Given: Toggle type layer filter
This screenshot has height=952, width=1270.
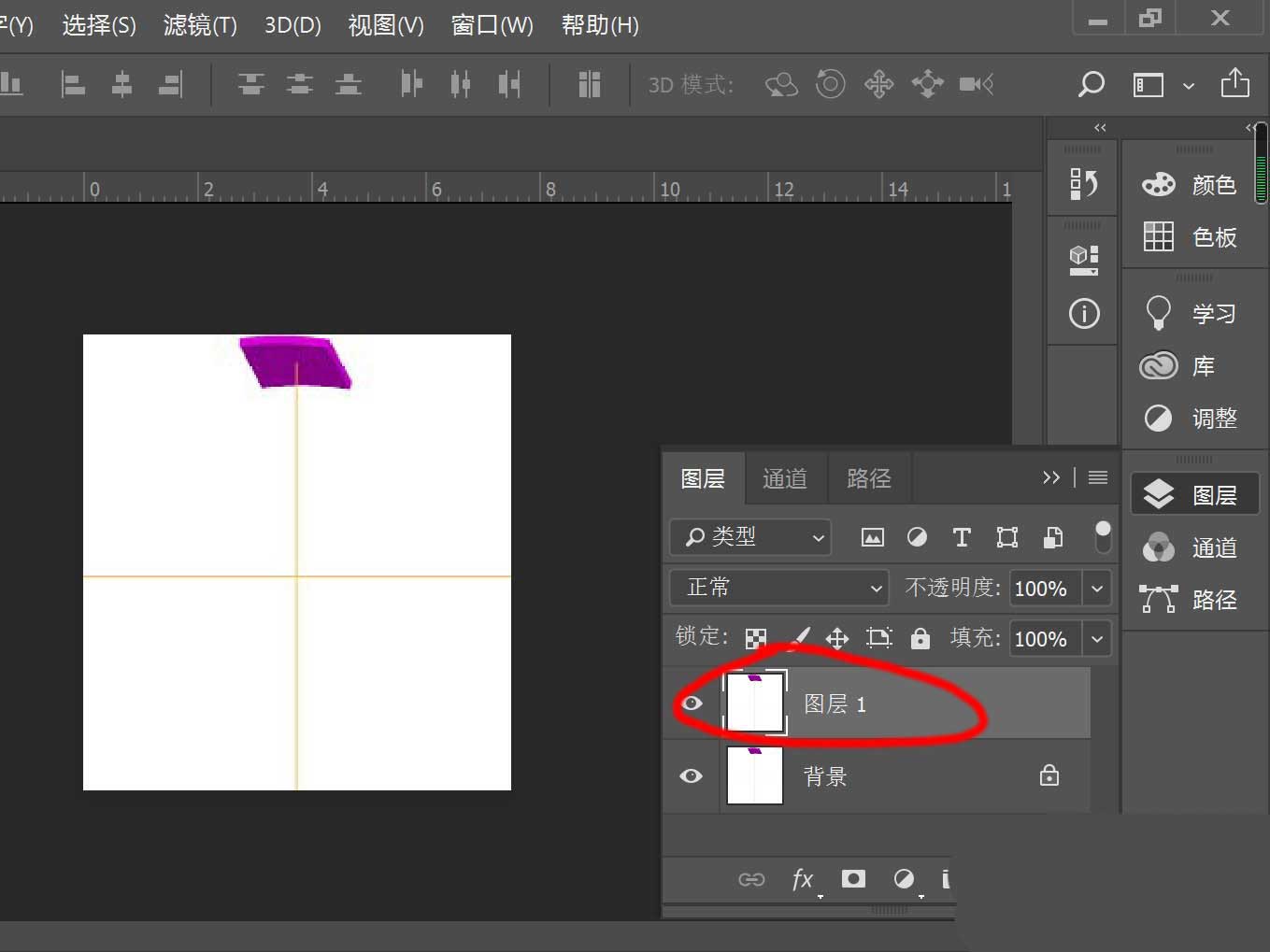Looking at the screenshot, I should coord(962,537).
